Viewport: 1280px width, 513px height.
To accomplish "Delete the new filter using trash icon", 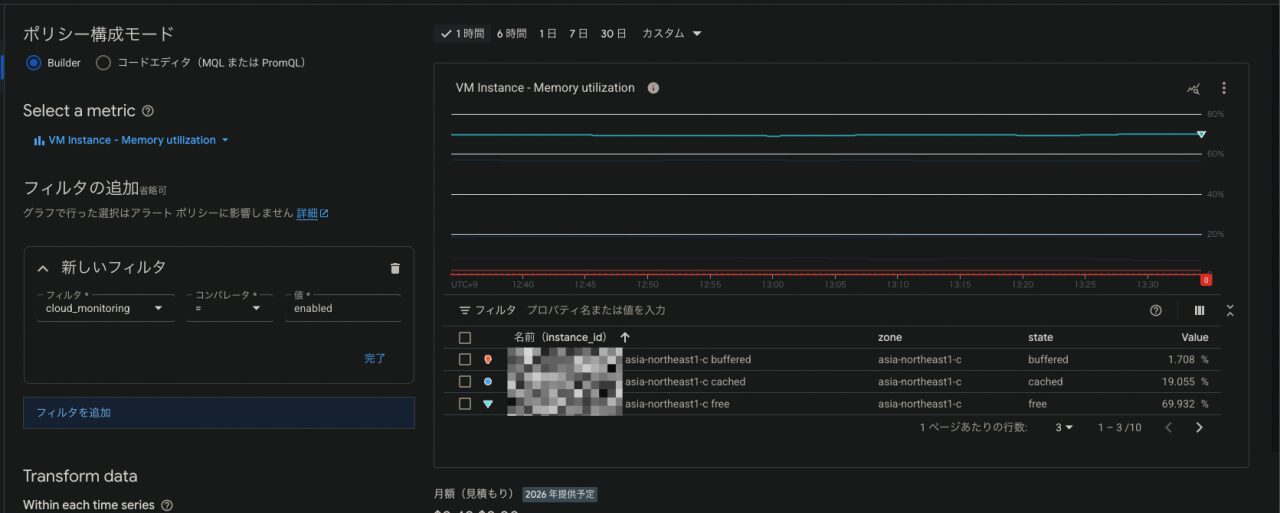I will [394, 268].
